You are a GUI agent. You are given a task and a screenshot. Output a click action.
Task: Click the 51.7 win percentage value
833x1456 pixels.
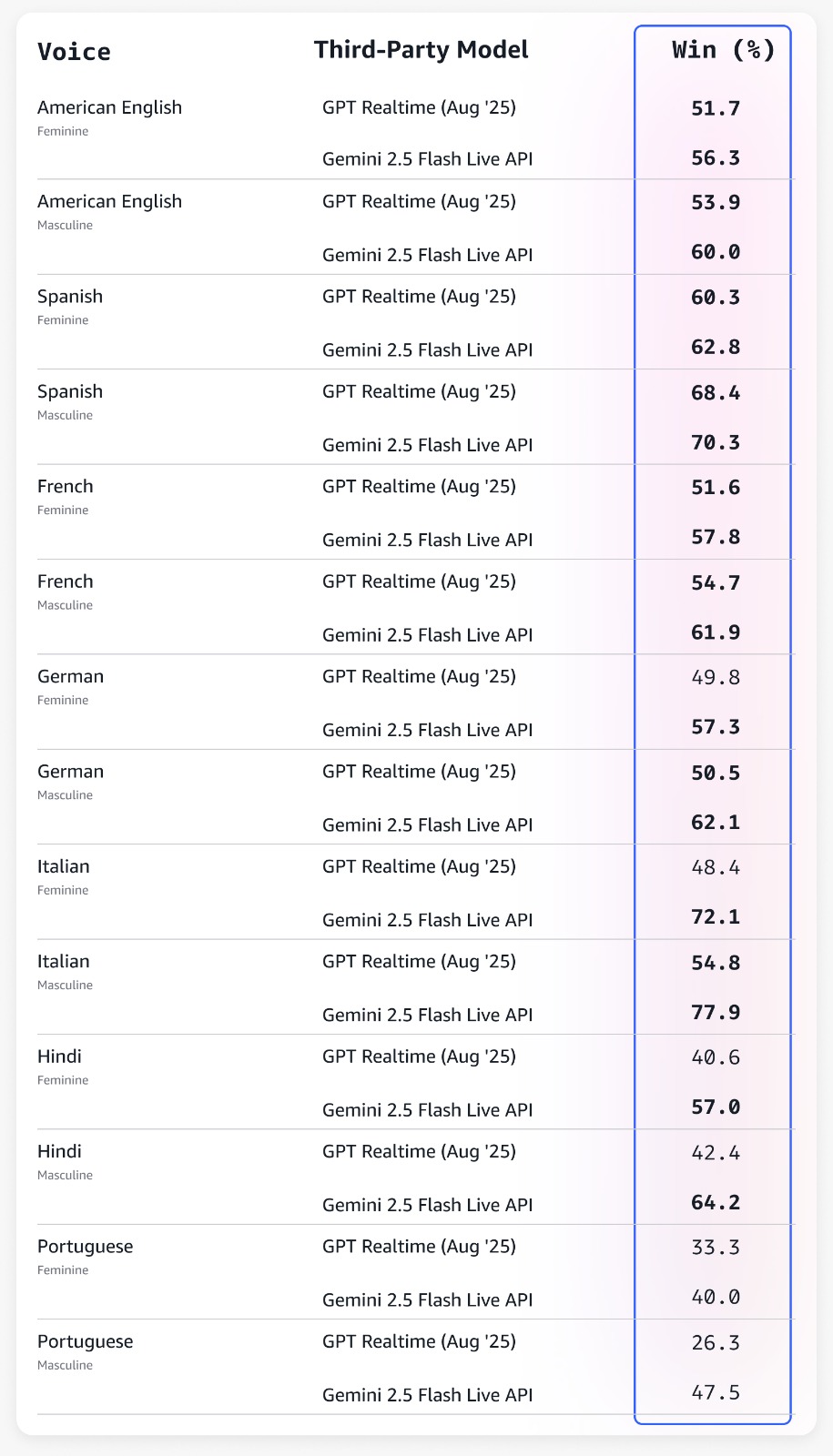pyautogui.click(x=716, y=109)
